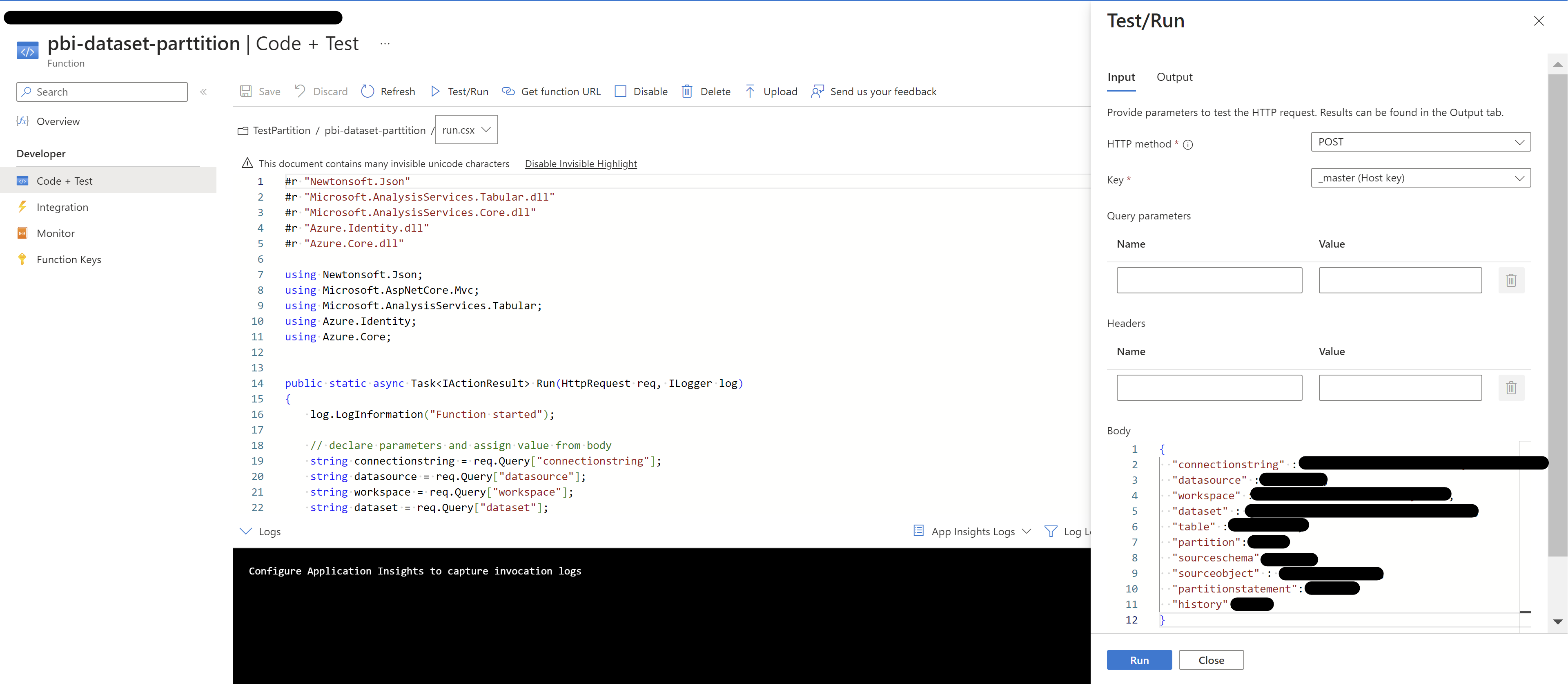Expand the Logs chevron
Image resolution: width=1568 pixels, height=684 pixels.
pos(246,531)
